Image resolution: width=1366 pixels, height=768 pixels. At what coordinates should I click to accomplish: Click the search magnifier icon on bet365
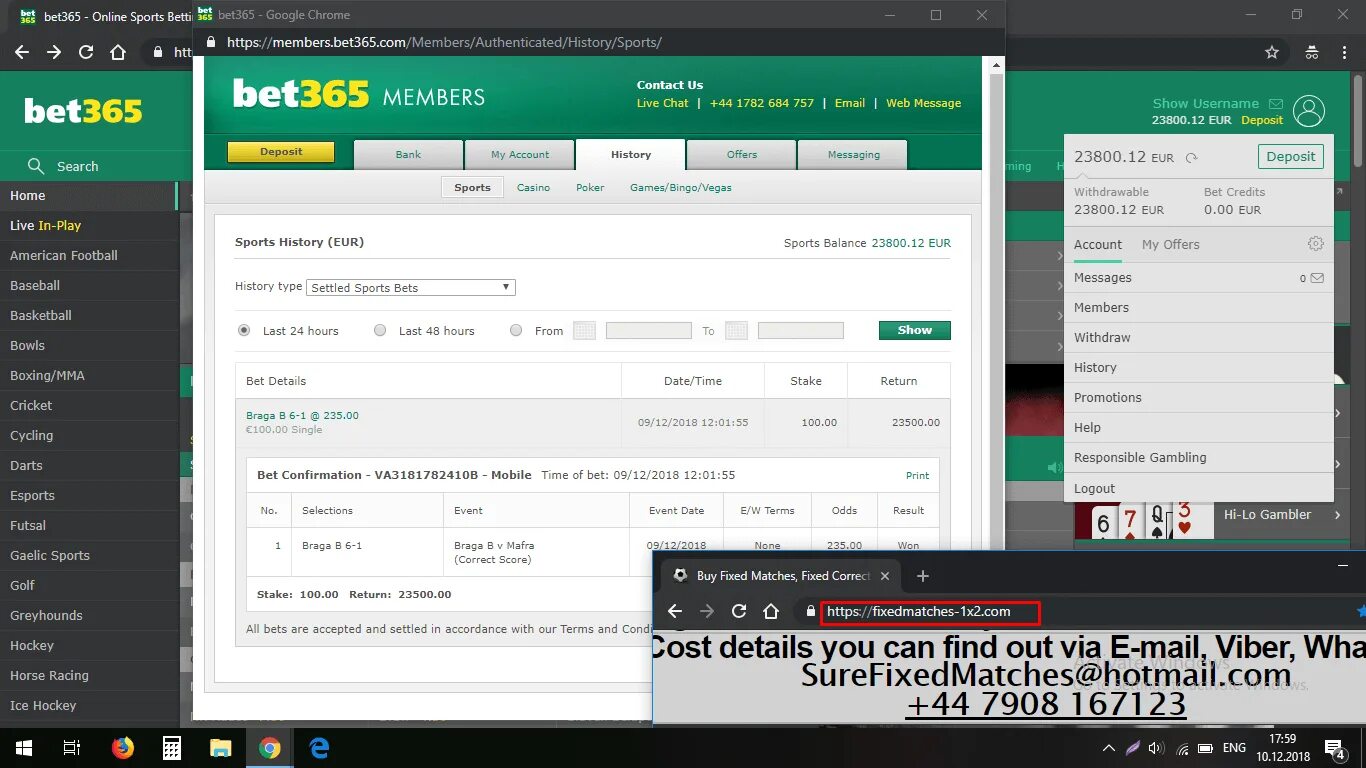tap(36, 166)
